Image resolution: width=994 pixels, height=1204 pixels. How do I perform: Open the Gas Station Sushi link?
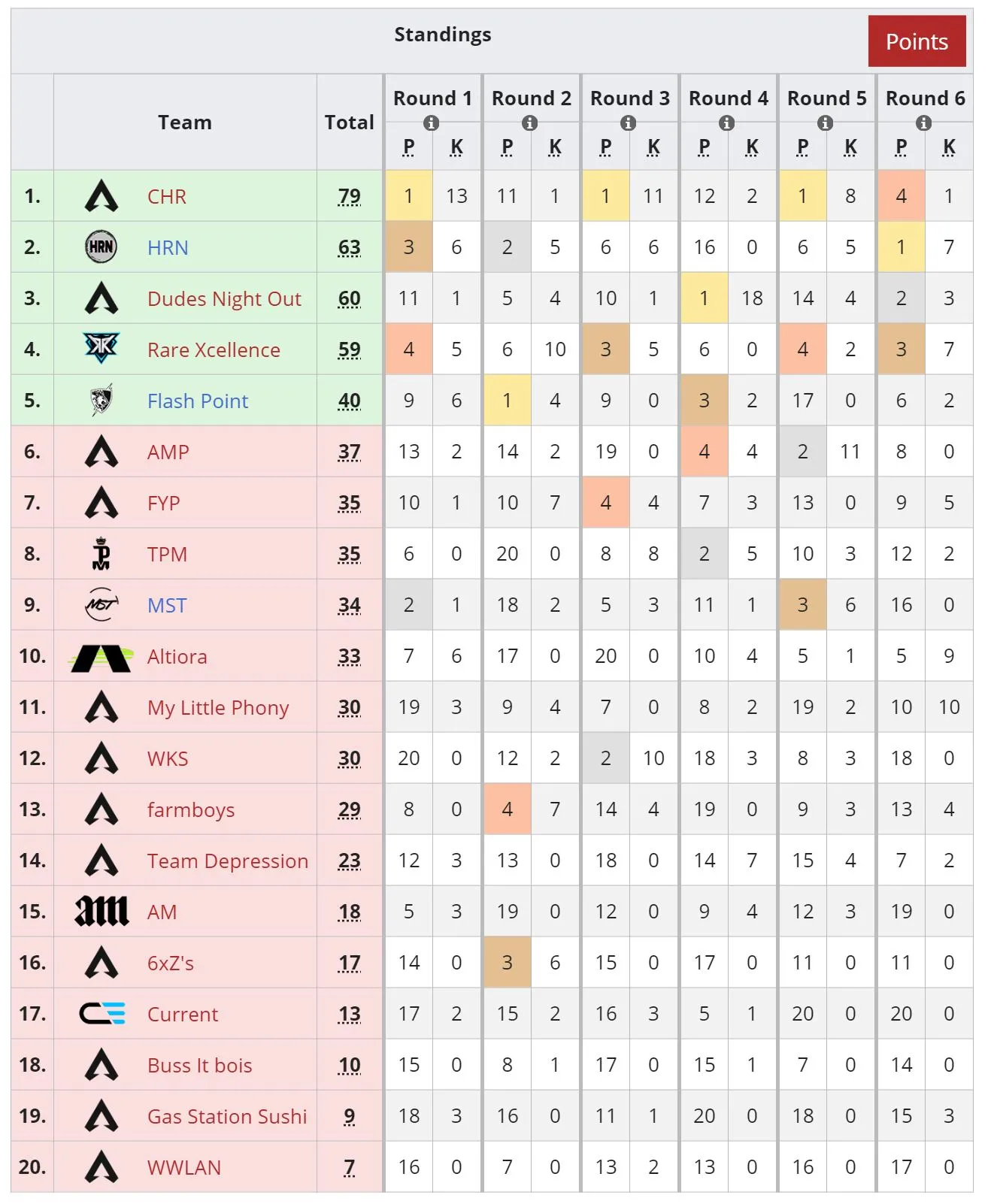[227, 1117]
